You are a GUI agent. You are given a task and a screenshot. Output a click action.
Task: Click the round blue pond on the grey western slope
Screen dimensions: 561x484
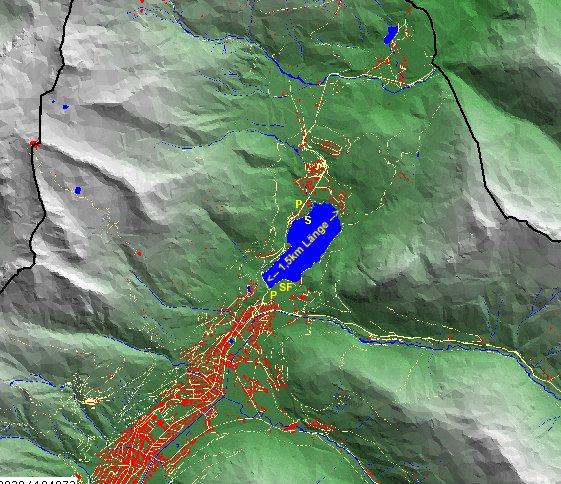[78, 190]
